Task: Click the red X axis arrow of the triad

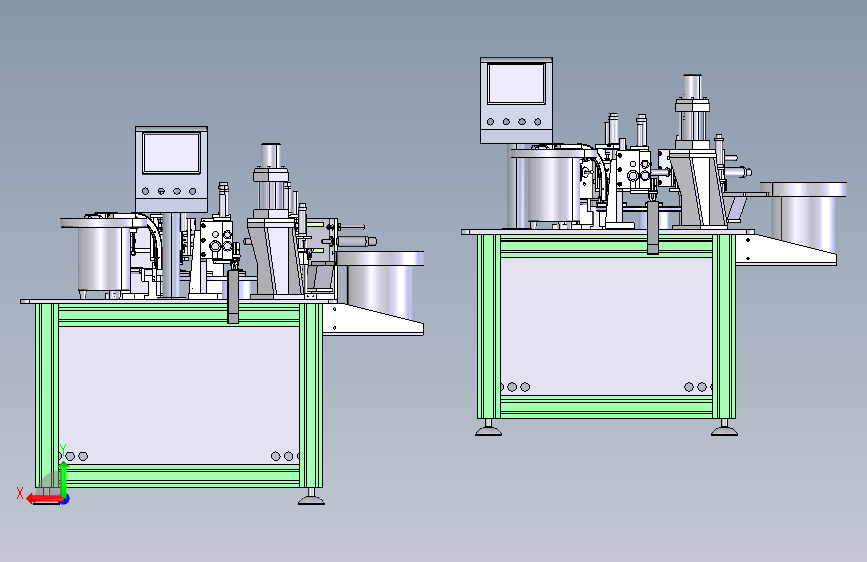Action: (x=44, y=499)
